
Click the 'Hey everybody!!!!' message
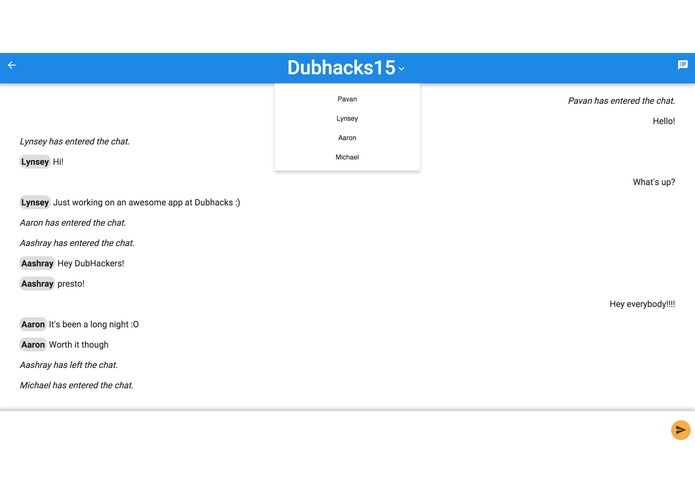coord(642,304)
